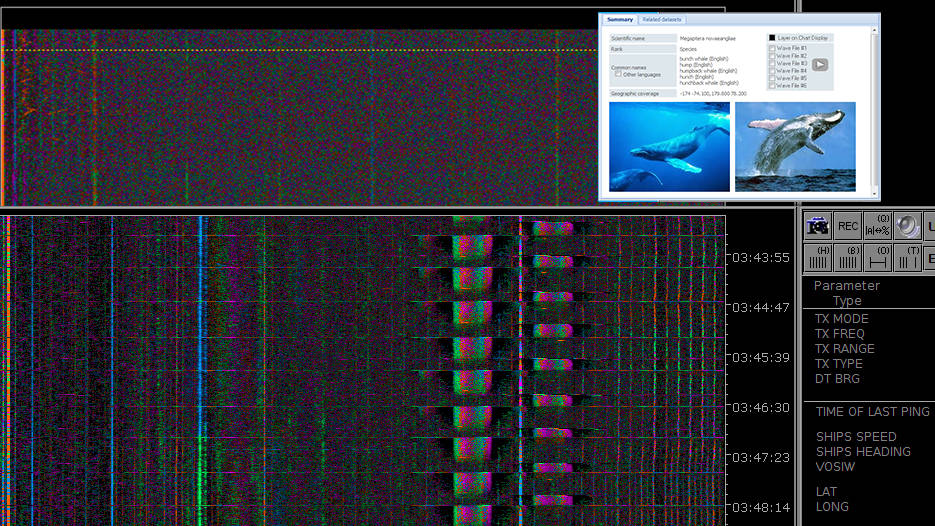Click the Megaptera novaeangliae name text
The width and height of the screenshot is (935, 526).
tap(708, 38)
